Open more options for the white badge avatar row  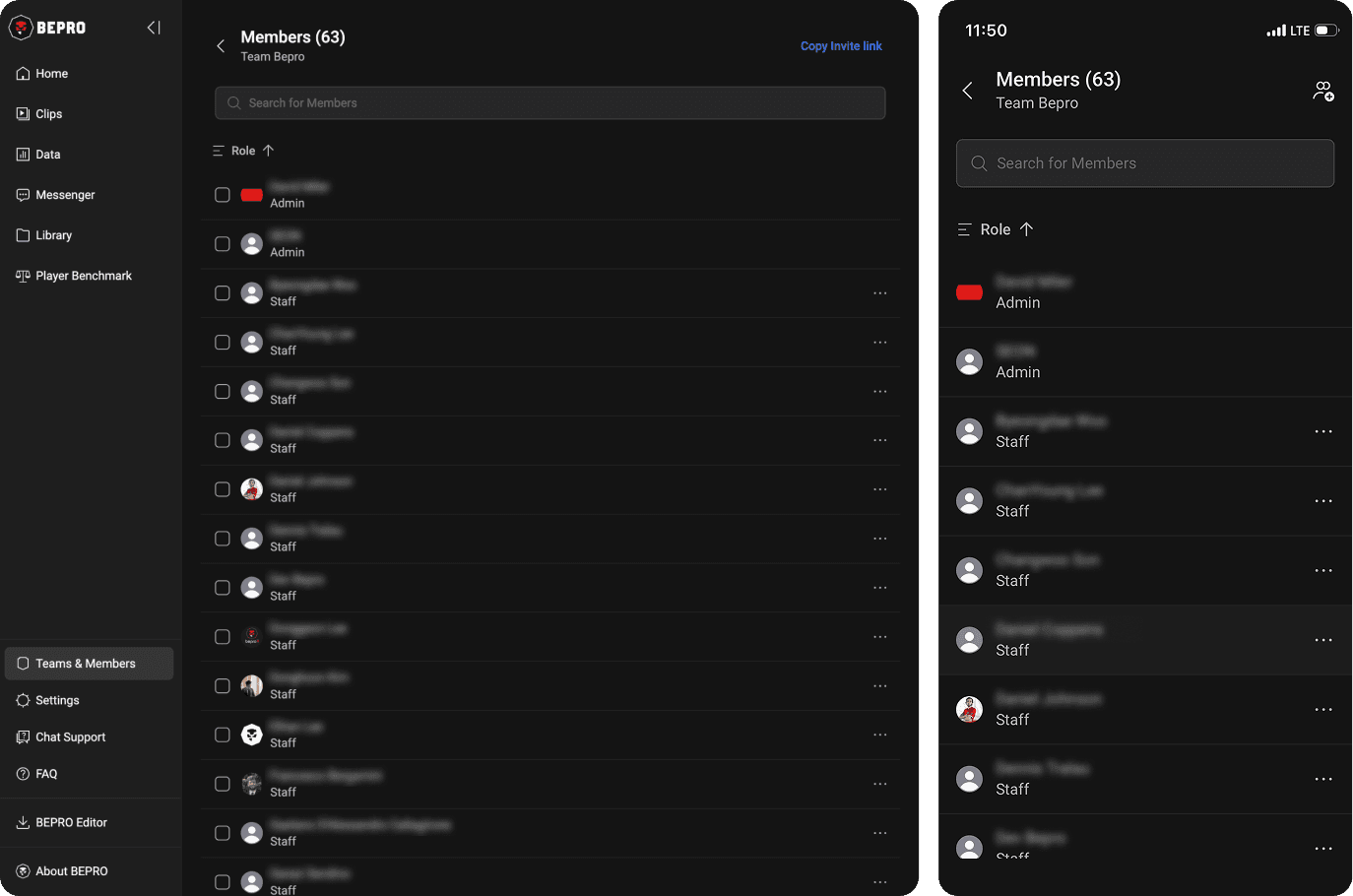tap(880, 736)
